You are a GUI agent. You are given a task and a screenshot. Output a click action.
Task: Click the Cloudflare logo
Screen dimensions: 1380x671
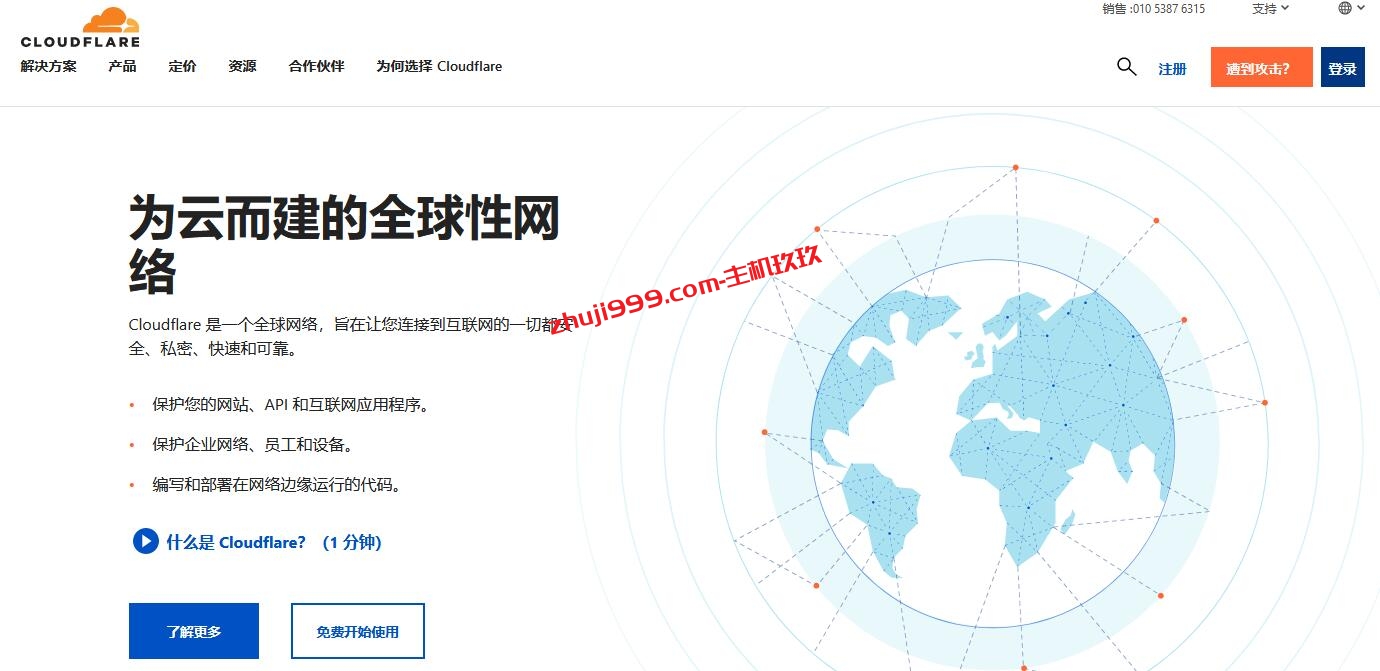pos(80,27)
